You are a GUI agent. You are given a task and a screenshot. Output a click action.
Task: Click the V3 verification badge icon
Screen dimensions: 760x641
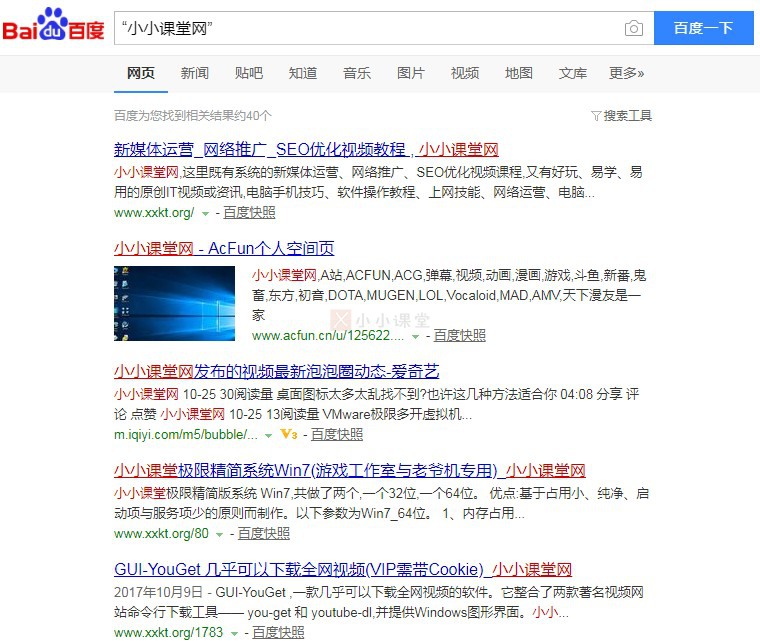(x=289, y=434)
